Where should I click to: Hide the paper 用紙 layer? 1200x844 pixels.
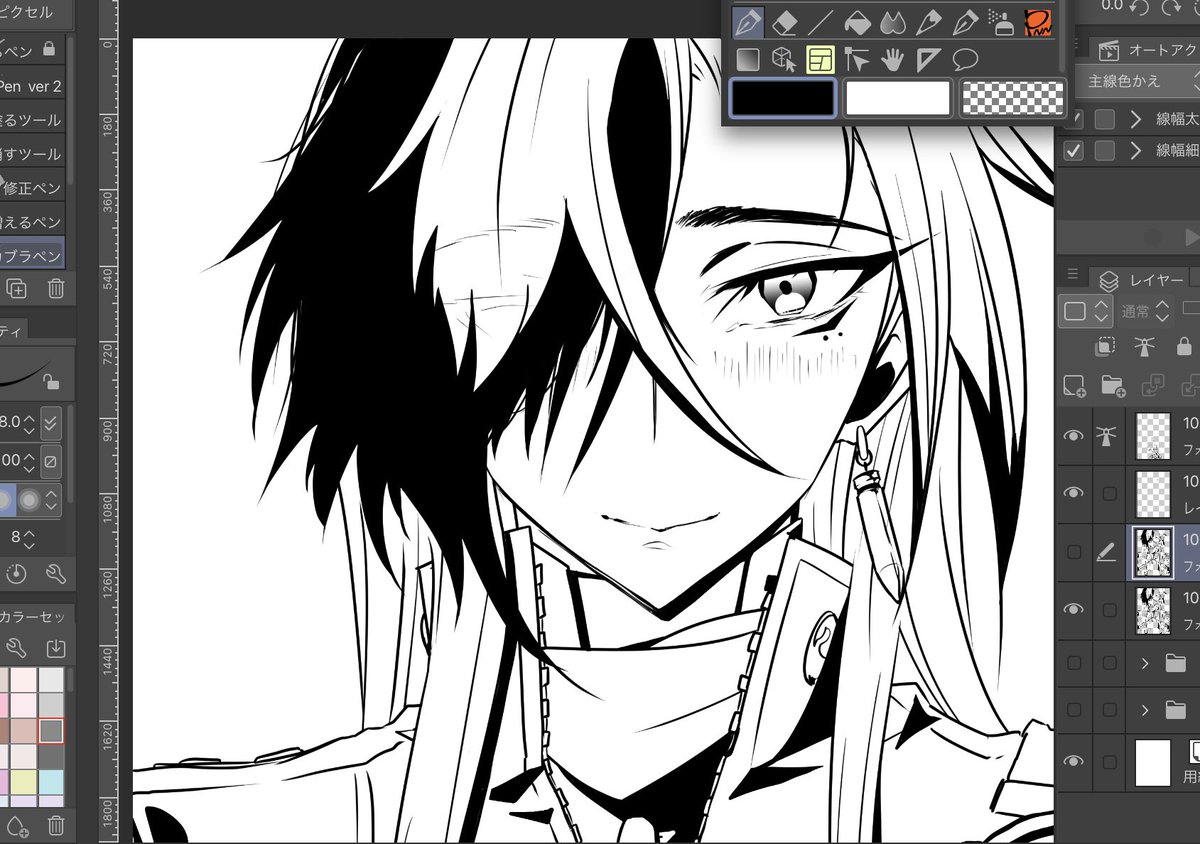(x=1073, y=762)
